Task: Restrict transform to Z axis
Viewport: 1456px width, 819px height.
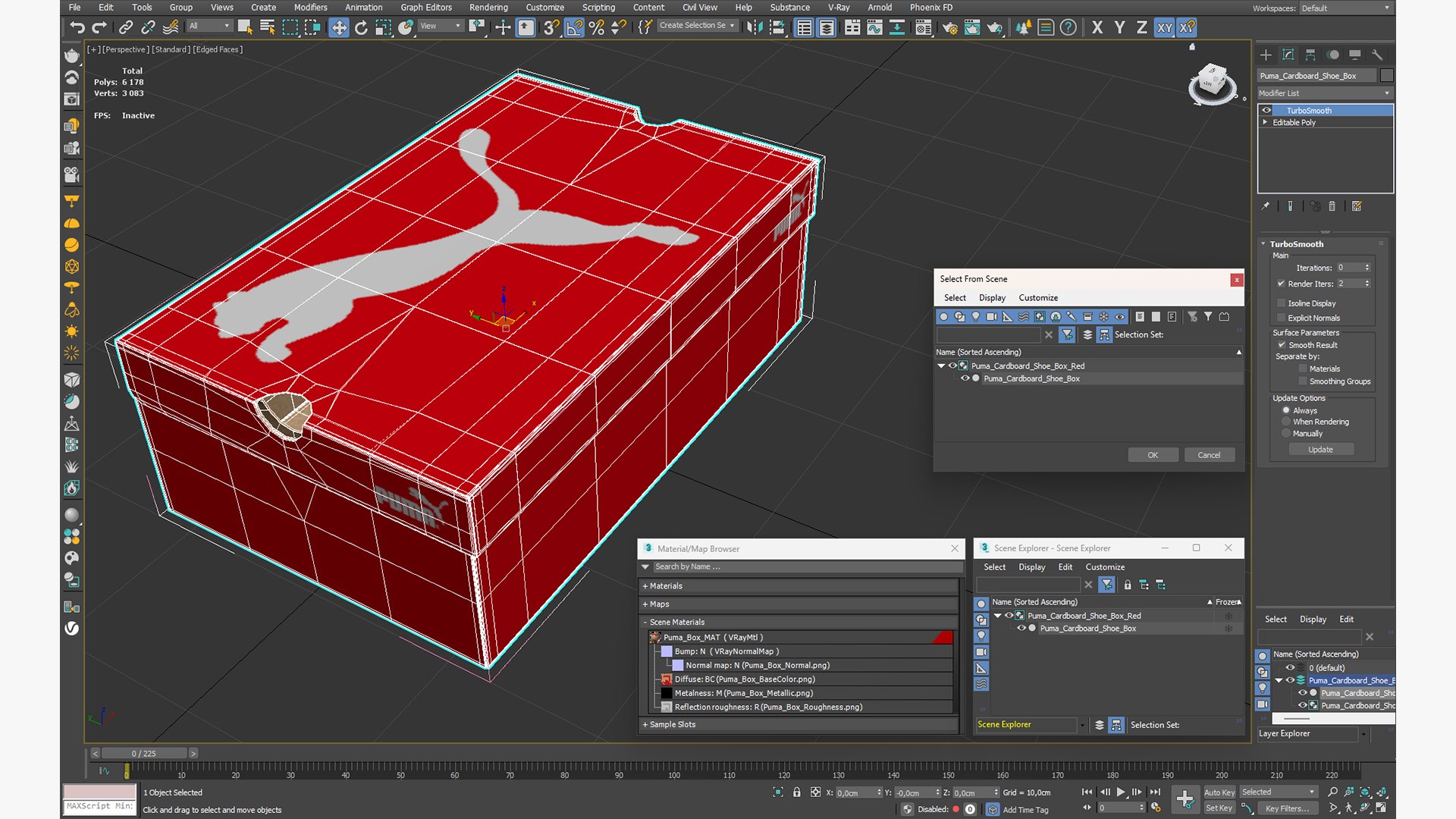Action: pyautogui.click(x=1141, y=27)
